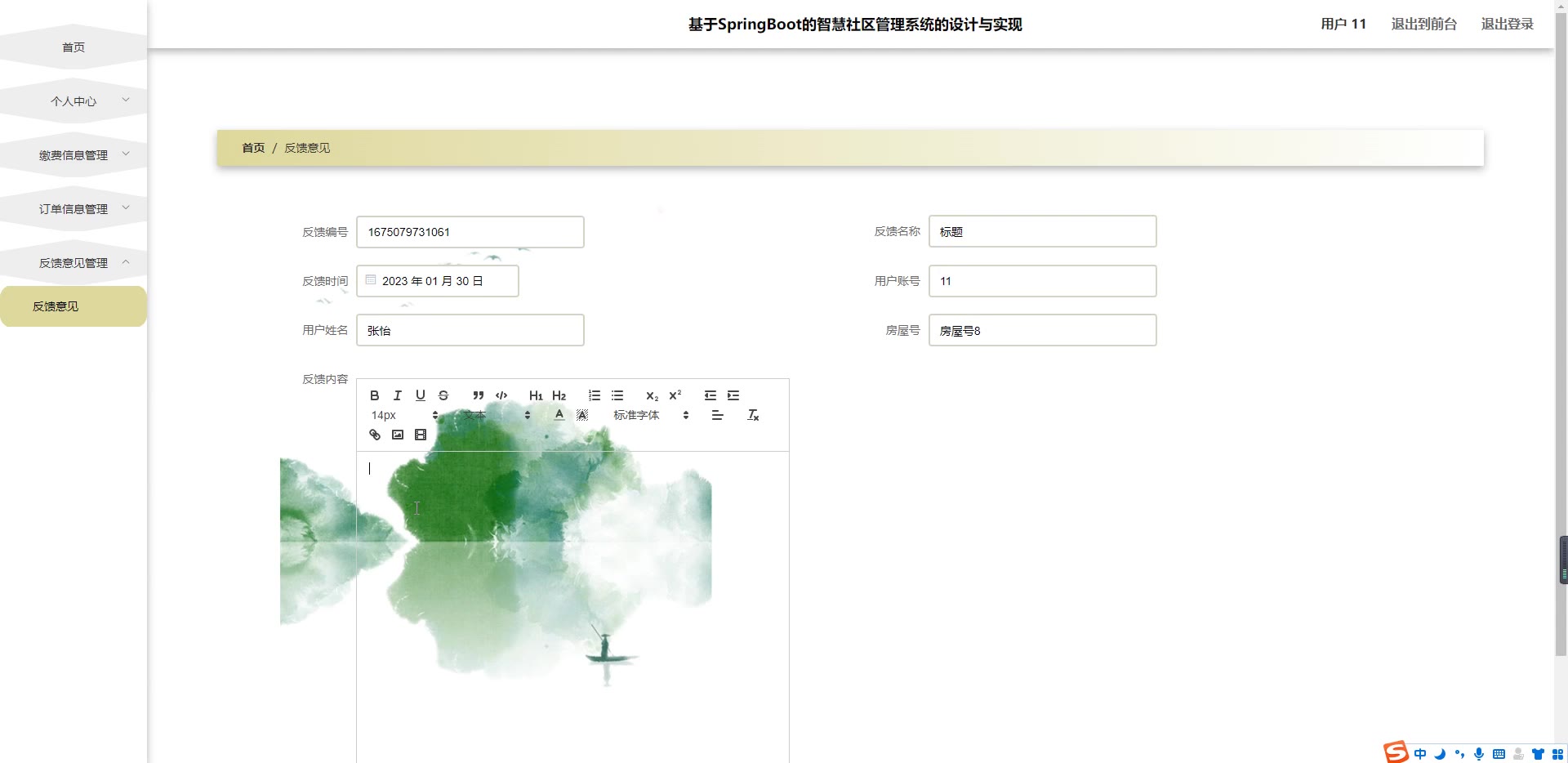Open the Sogou toolbox grid icon

(1557, 754)
